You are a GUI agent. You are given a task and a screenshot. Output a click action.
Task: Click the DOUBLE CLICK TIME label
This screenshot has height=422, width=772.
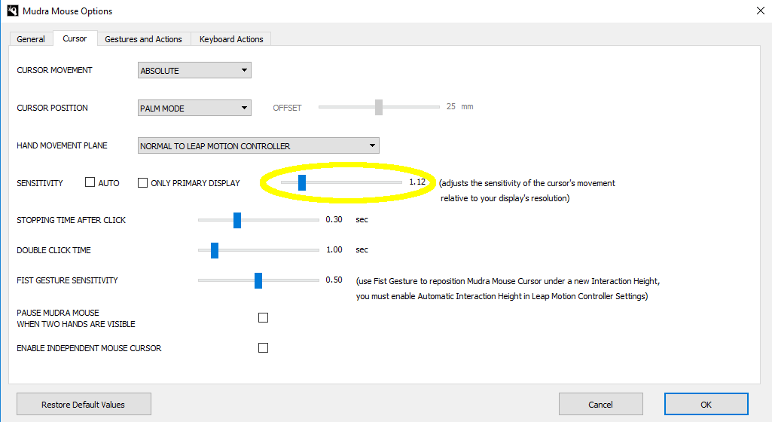[x=53, y=250]
